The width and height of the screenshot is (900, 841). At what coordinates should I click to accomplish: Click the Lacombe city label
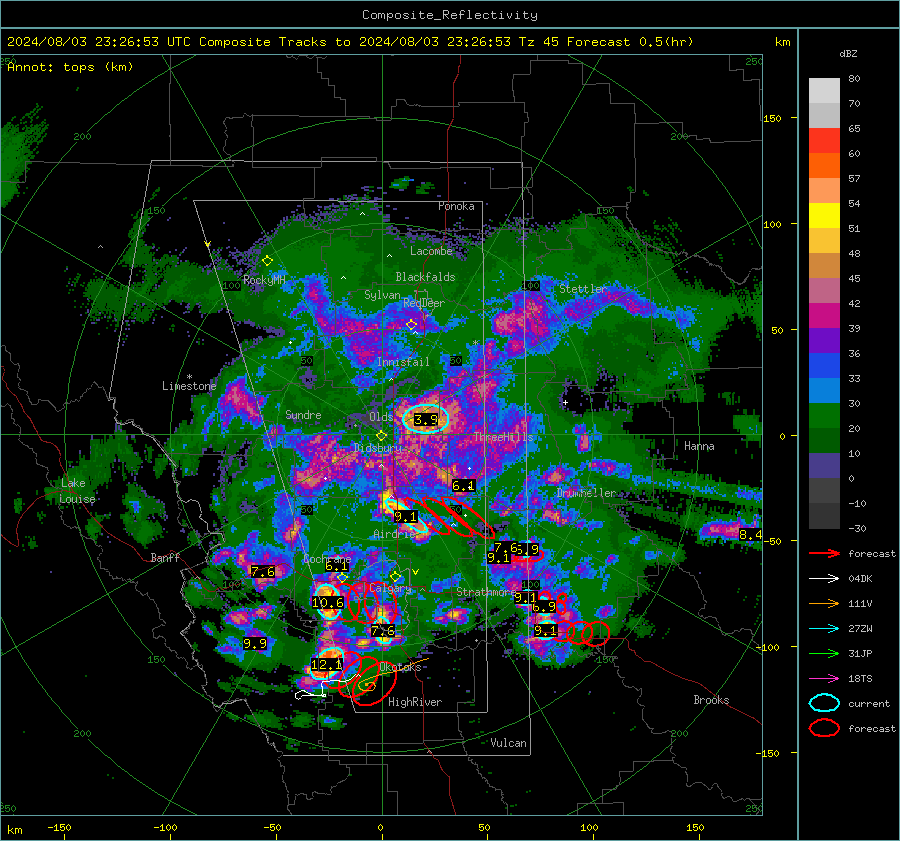(431, 251)
